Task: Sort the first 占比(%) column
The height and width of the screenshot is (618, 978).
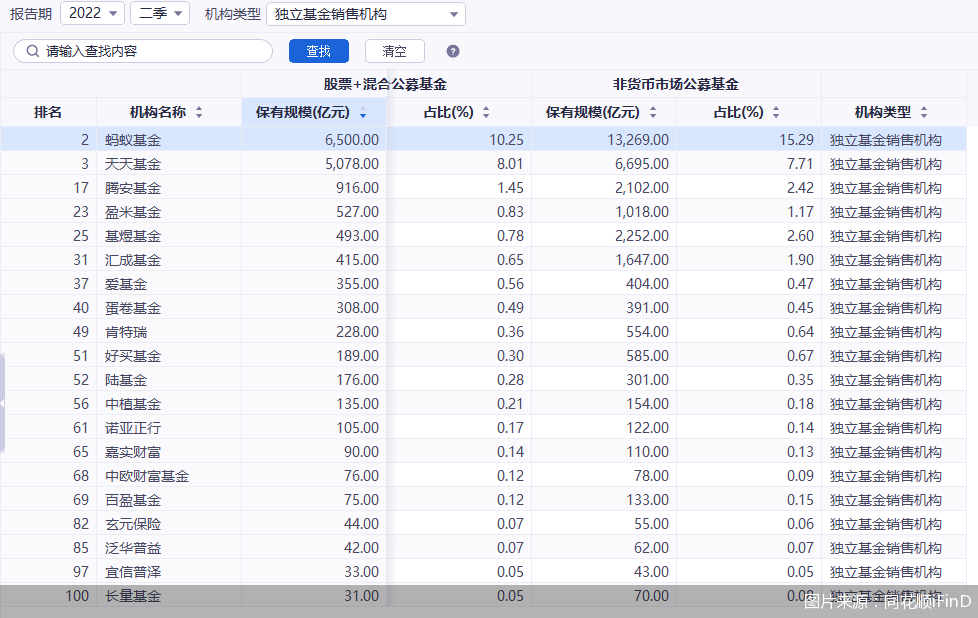Action: [486, 112]
